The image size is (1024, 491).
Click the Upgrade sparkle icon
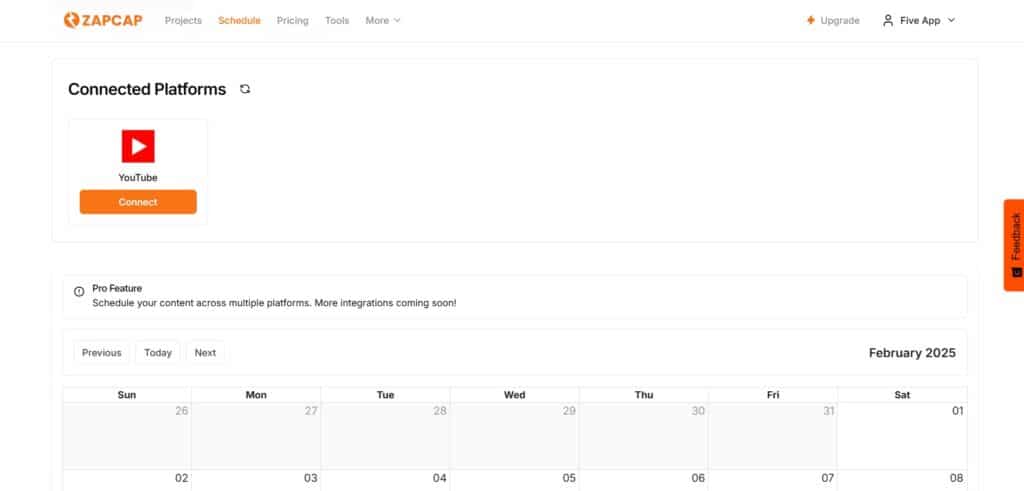[x=810, y=20]
